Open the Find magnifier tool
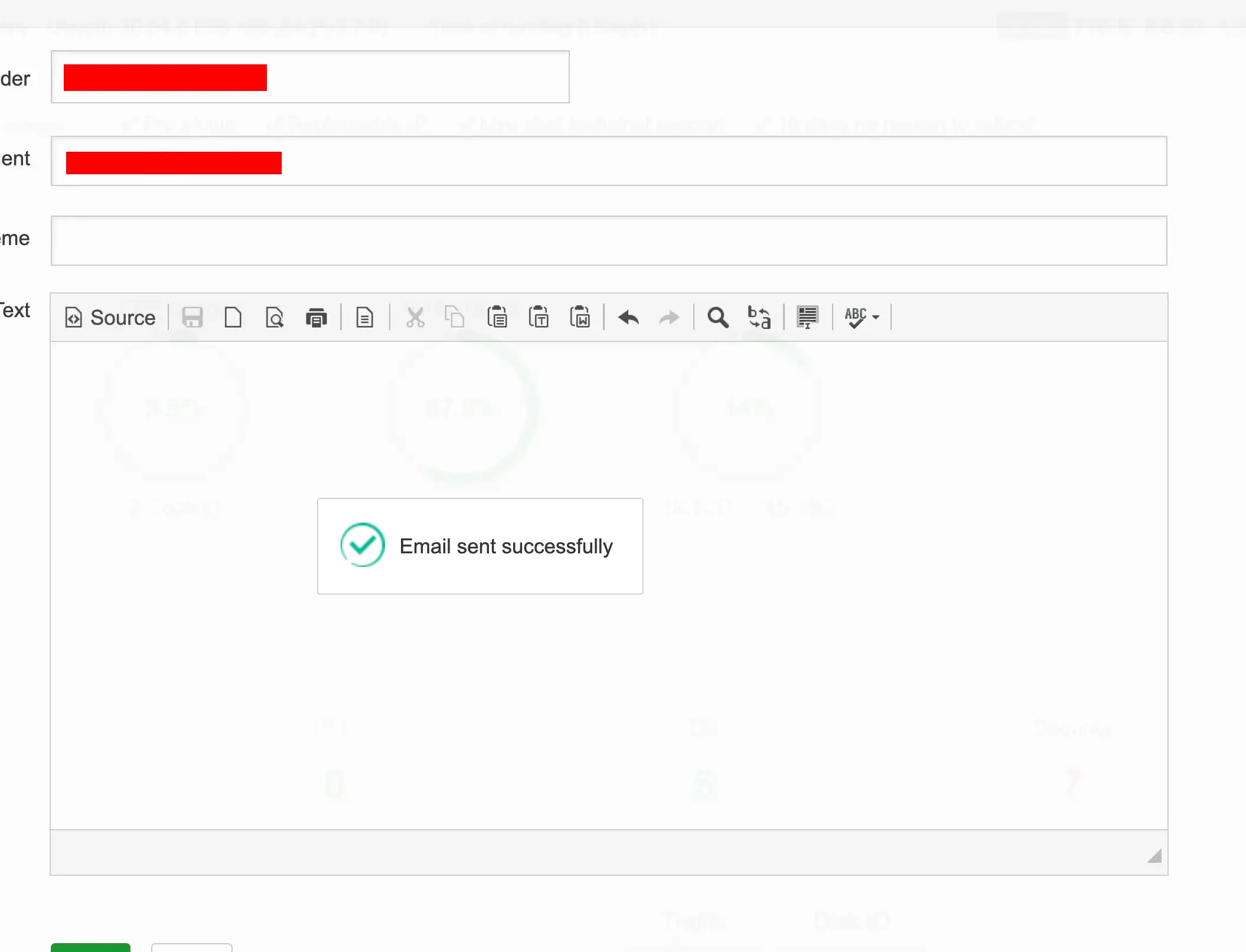 (x=718, y=318)
